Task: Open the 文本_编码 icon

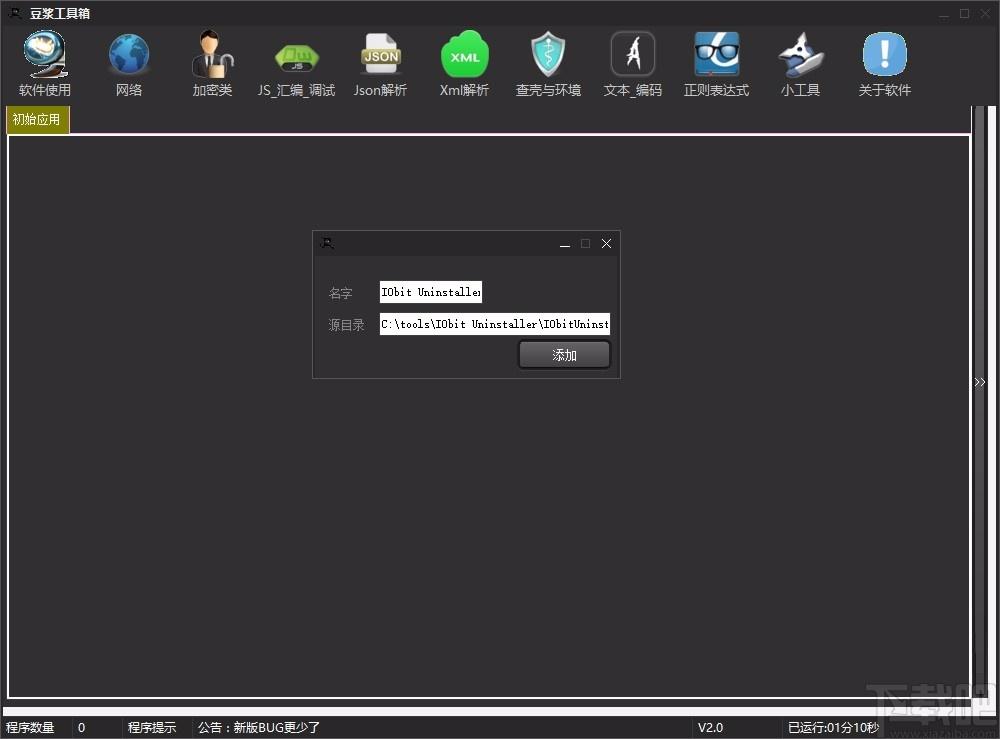Action: click(x=633, y=55)
